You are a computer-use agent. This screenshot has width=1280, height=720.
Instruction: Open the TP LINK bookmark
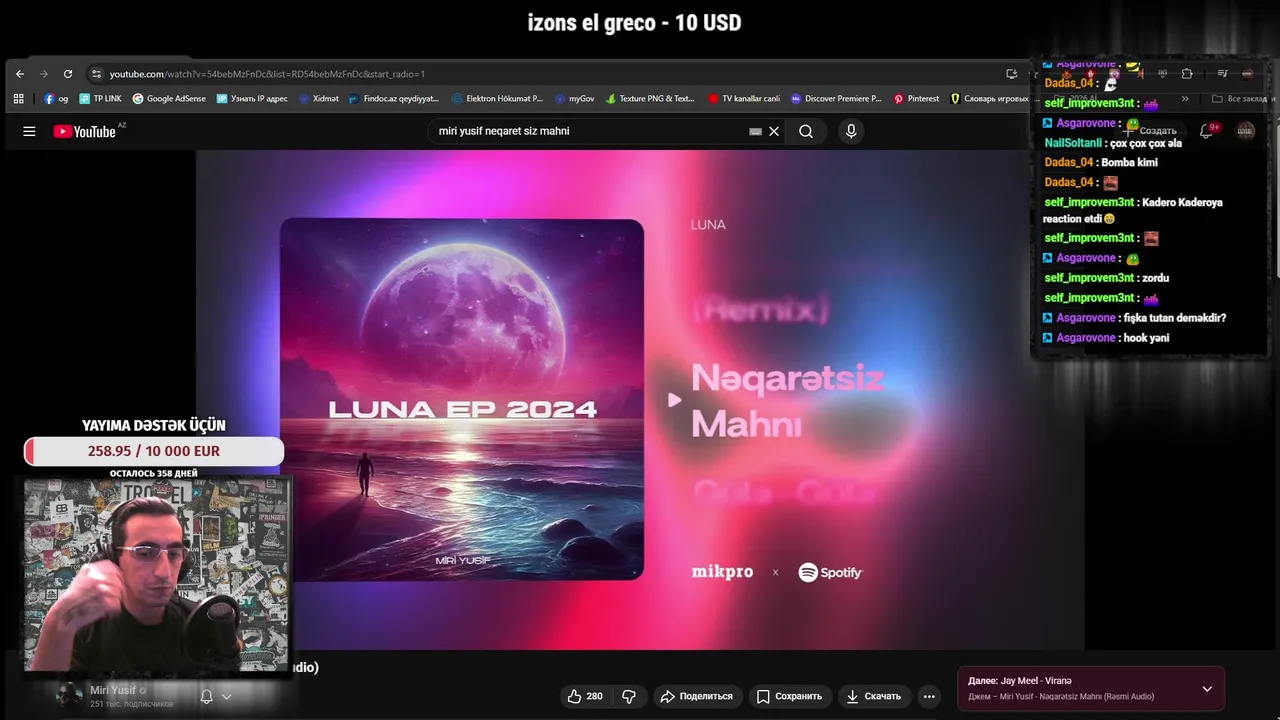100,99
